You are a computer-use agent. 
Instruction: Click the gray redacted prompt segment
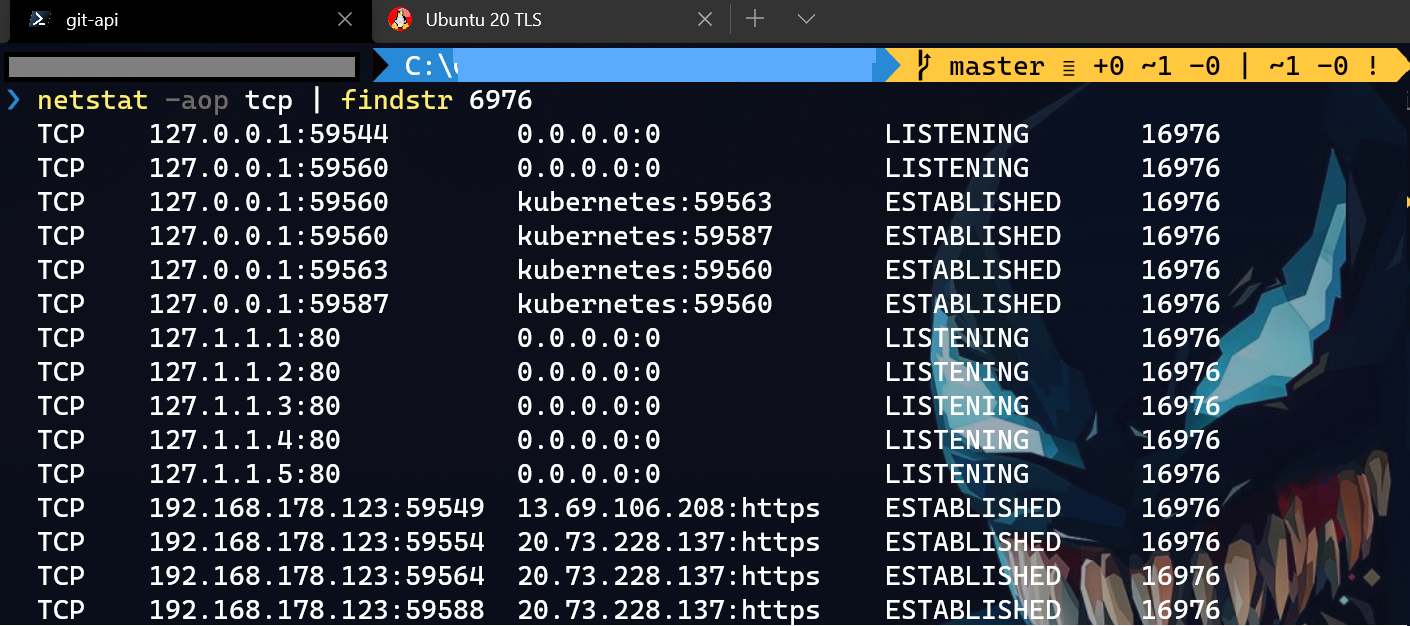point(182,67)
